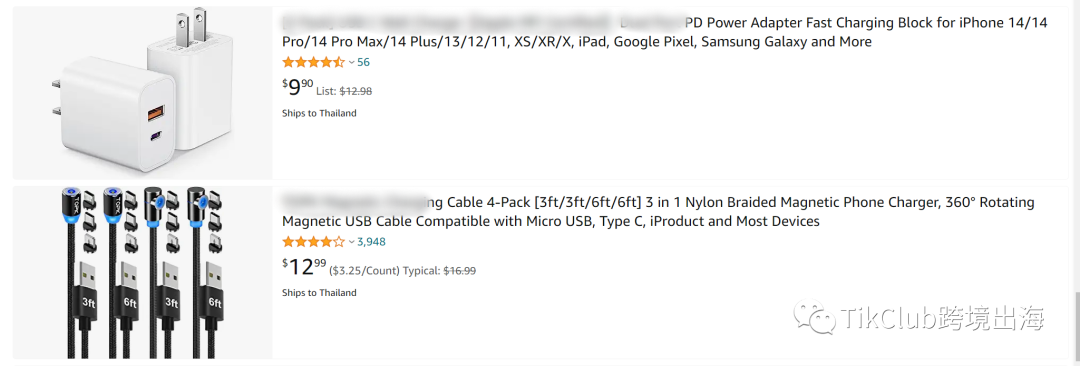Open the PD Power Adapter Fast Charging Block title
The image size is (1080, 366).
[665, 32]
